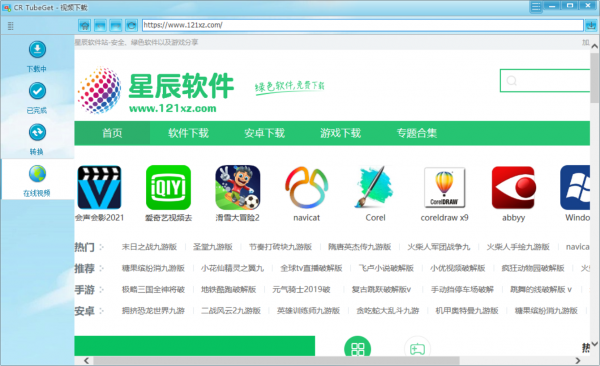Open the 二战风云2九游版 link
This screenshot has width=600, height=366.
point(231,310)
